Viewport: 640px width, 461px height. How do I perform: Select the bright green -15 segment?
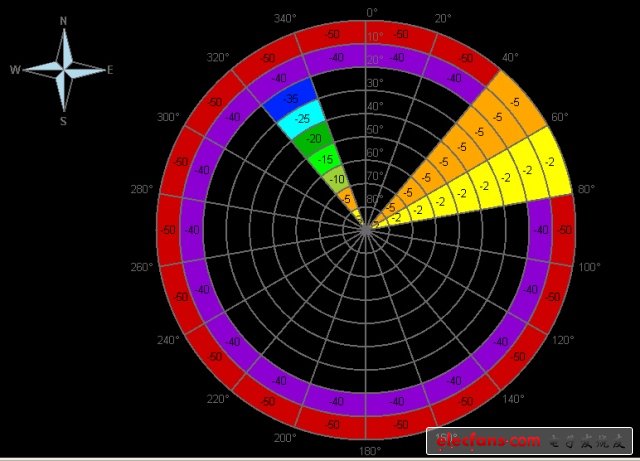(x=325, y=160)
